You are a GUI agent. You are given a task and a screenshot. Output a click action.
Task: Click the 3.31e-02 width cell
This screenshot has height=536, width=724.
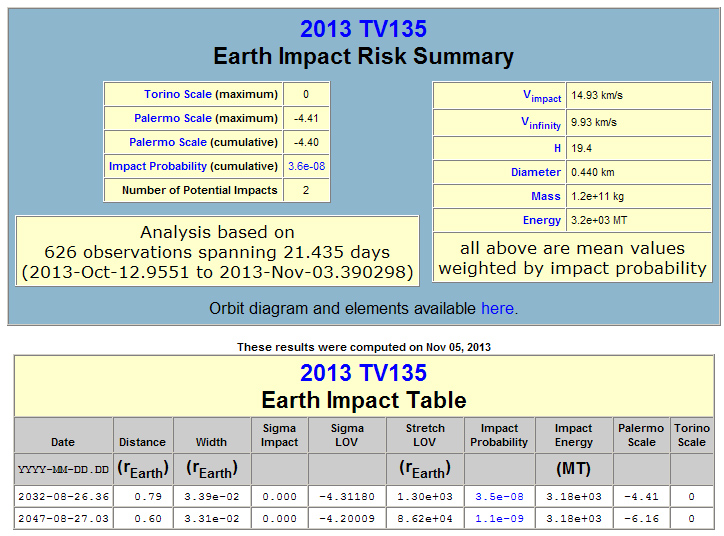tap(211, 518)
